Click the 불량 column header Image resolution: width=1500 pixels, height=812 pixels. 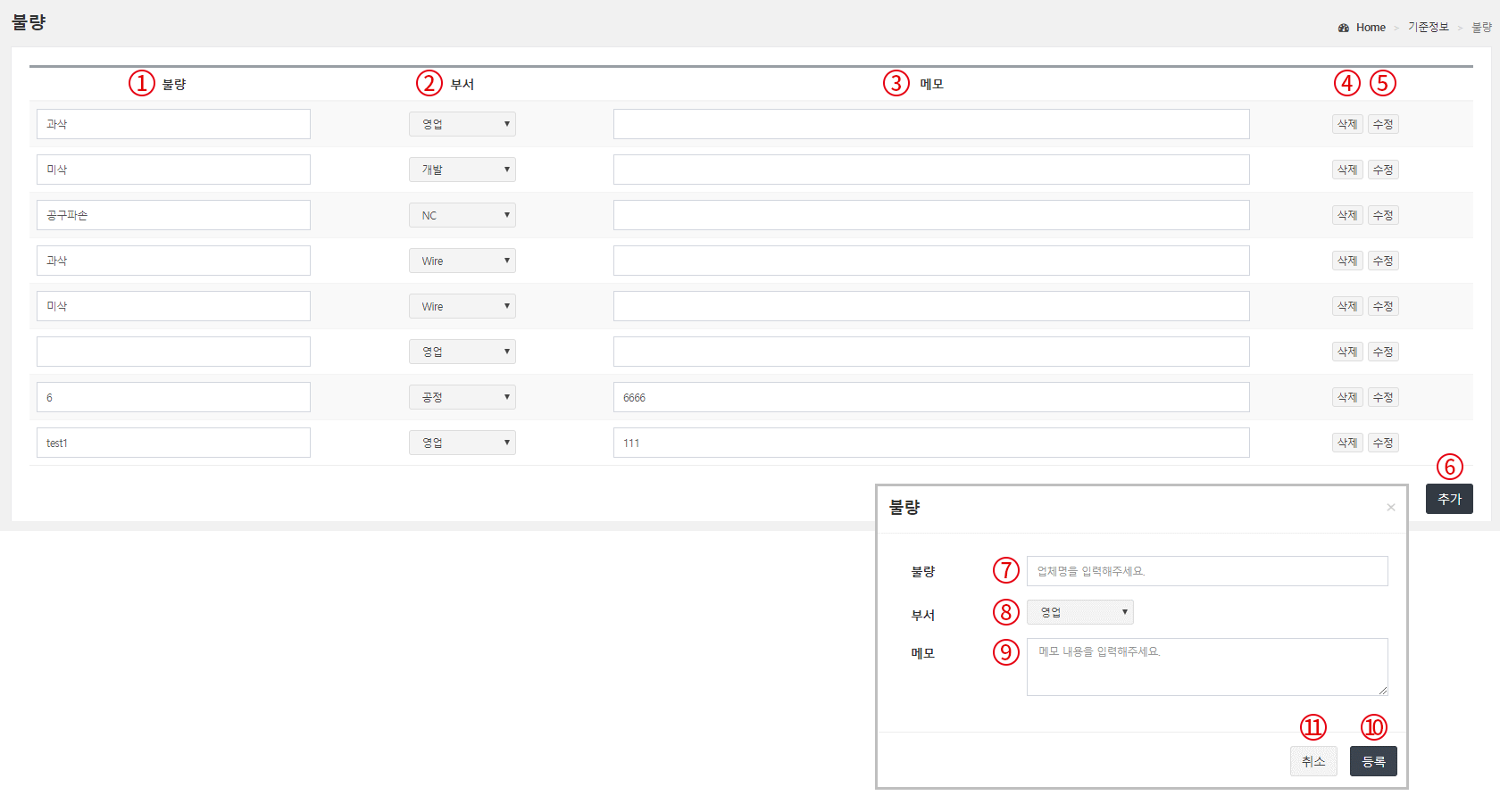[174, 84]
